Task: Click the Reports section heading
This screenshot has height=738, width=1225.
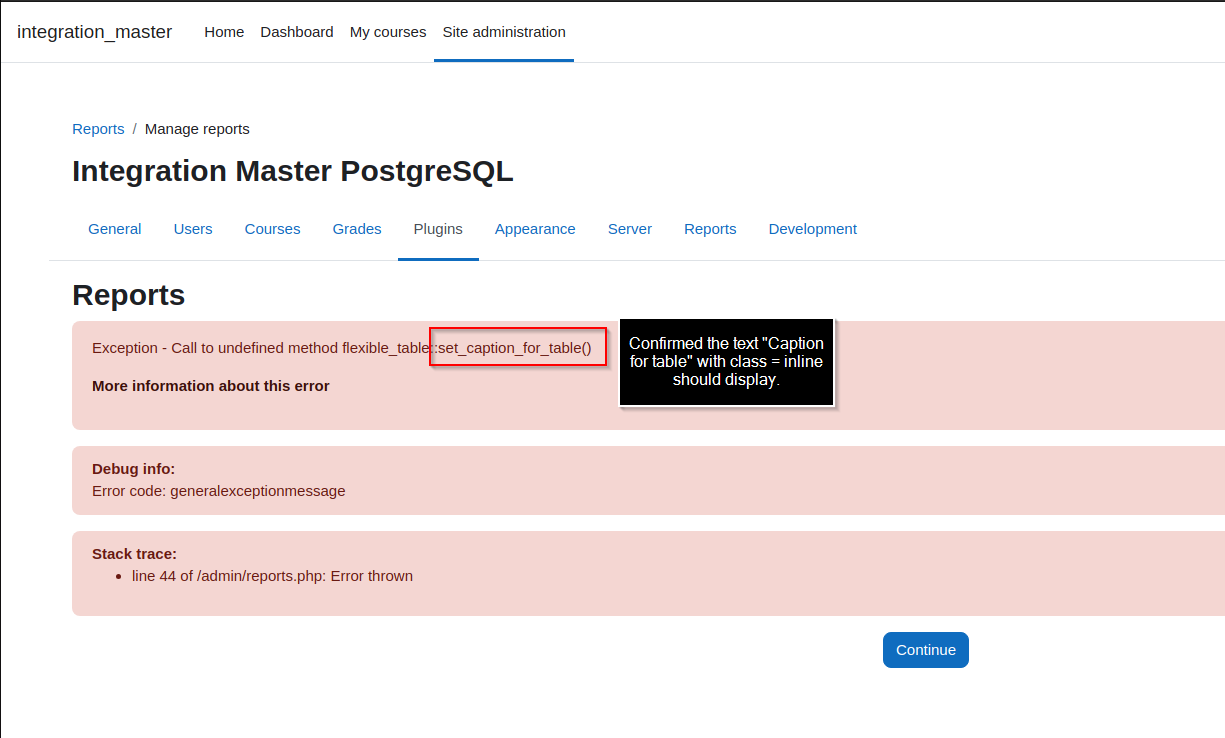Action: point(129,295)
